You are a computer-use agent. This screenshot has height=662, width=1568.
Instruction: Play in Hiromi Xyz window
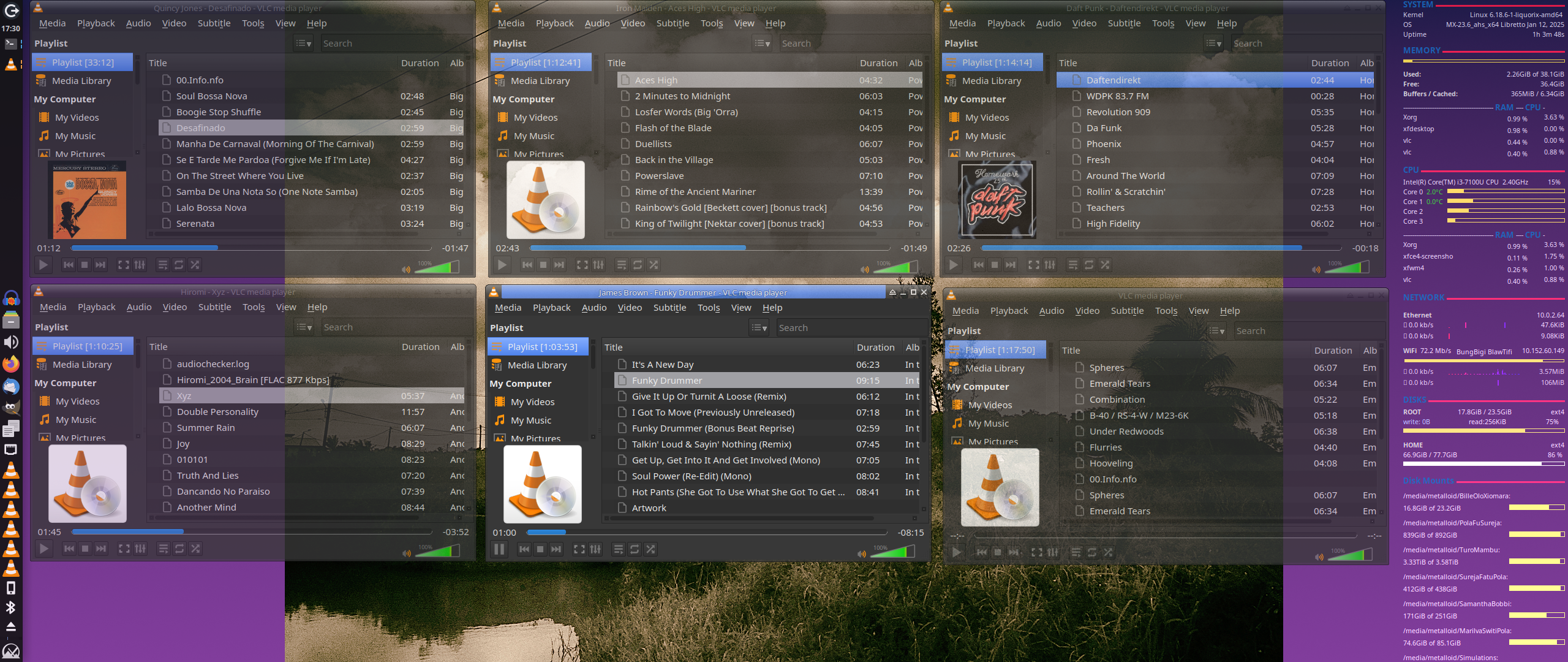(43, 549)
